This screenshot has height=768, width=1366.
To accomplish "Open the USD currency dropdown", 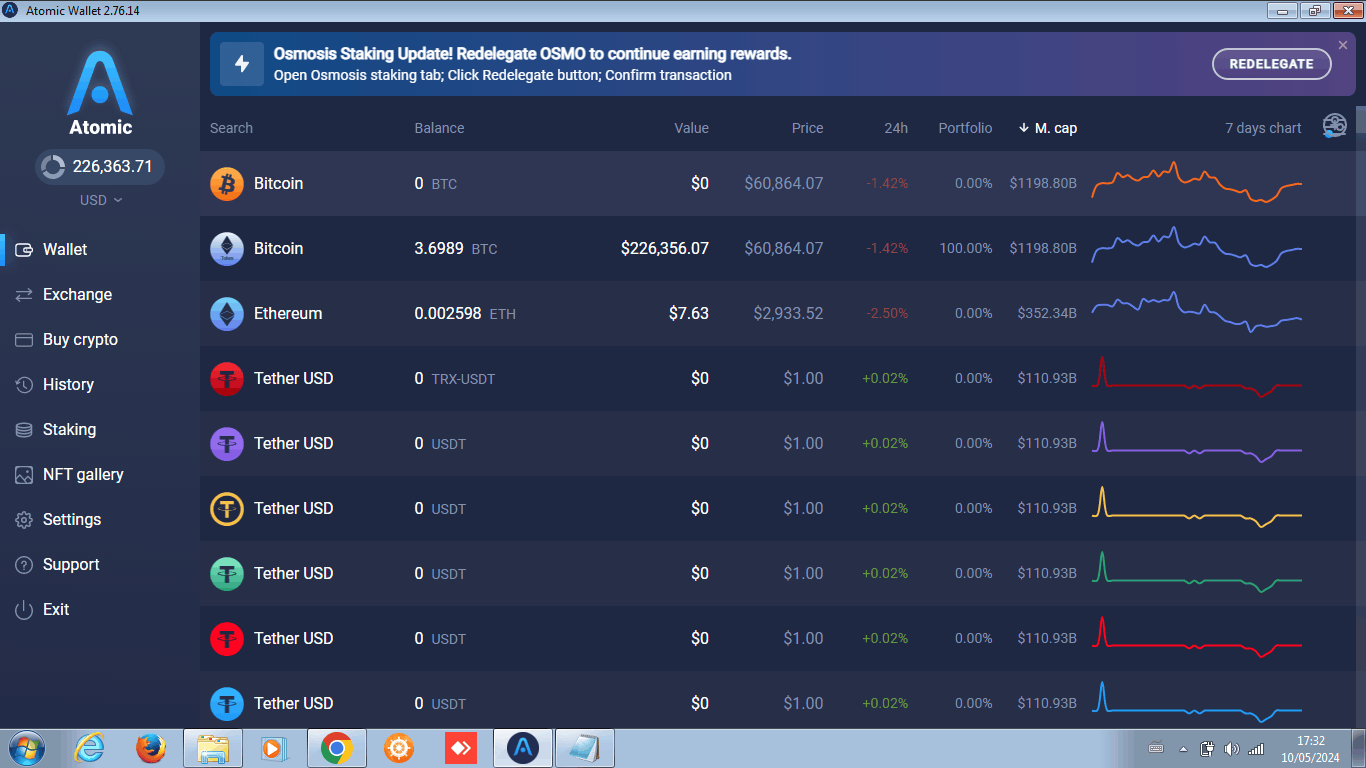I will [101, 200].
